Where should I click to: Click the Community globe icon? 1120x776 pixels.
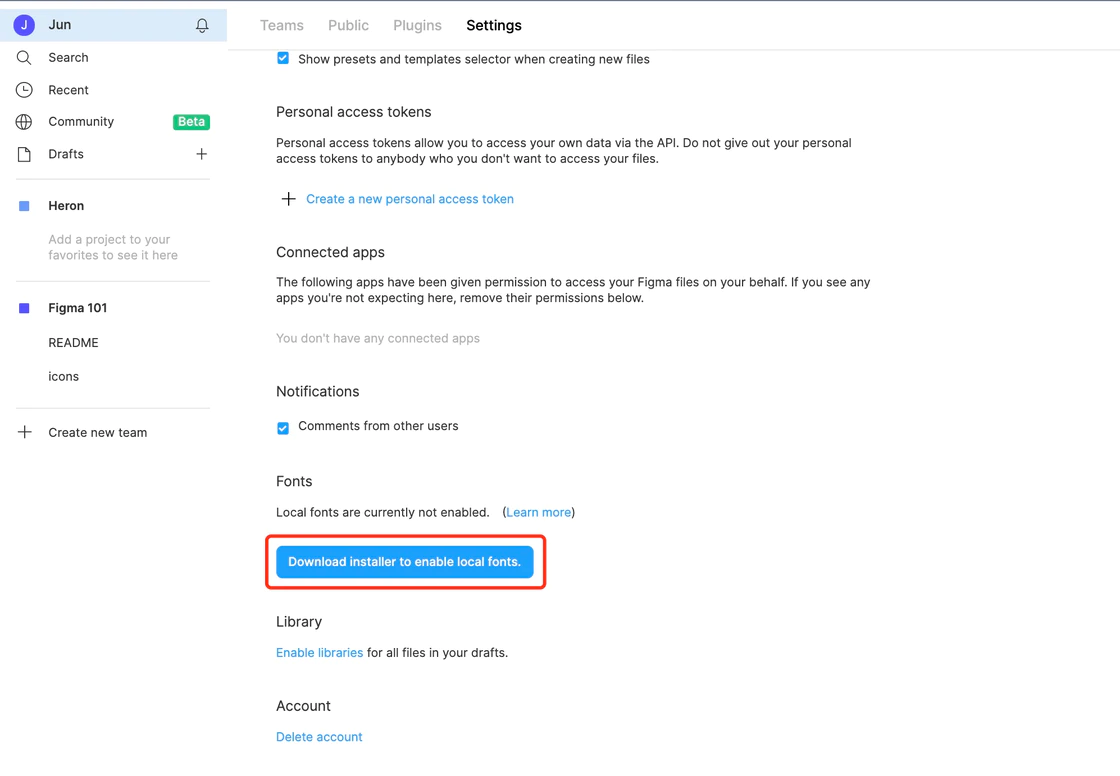click(24, 122)
